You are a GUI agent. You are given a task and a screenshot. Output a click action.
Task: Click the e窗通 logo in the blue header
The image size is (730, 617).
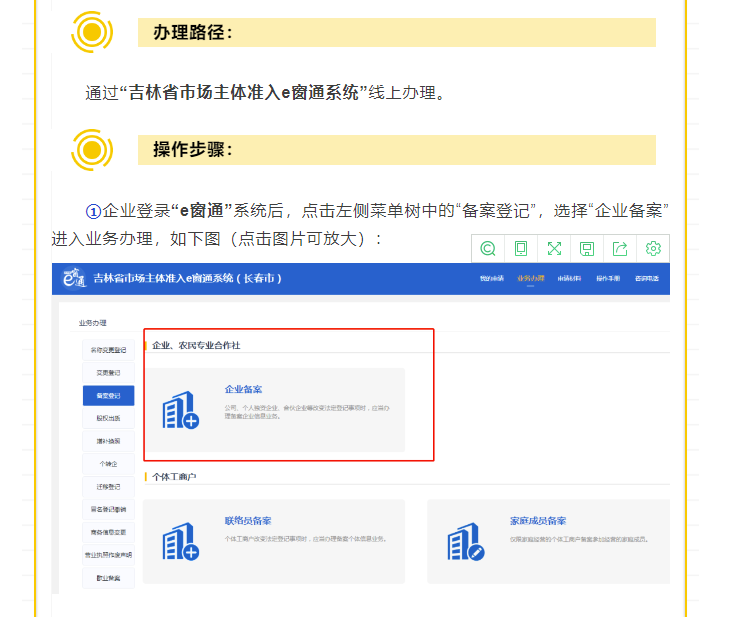point(70,278)
